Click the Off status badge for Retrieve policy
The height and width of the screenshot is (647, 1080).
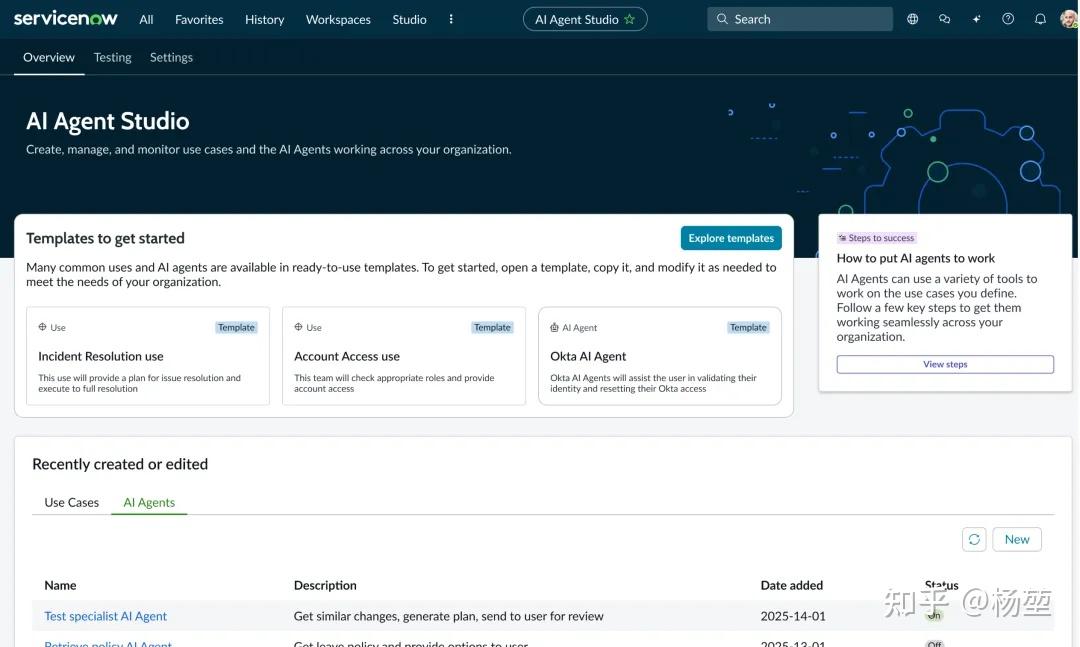point(934,644)
